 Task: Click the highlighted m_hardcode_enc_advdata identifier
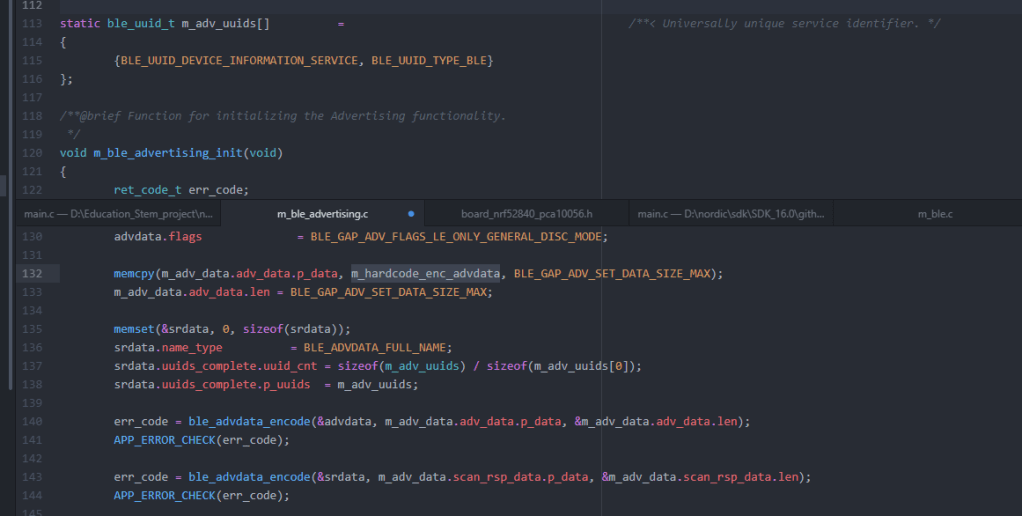tap(425, 274)
